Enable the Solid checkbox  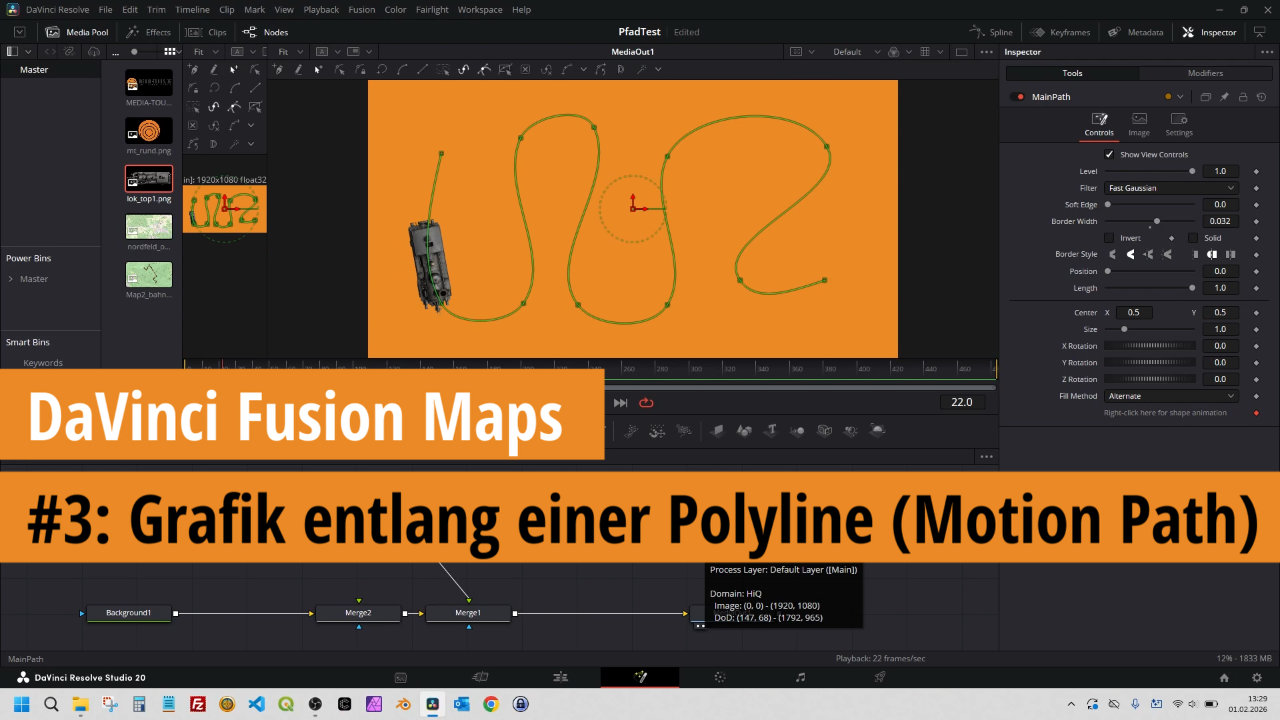1192,238
